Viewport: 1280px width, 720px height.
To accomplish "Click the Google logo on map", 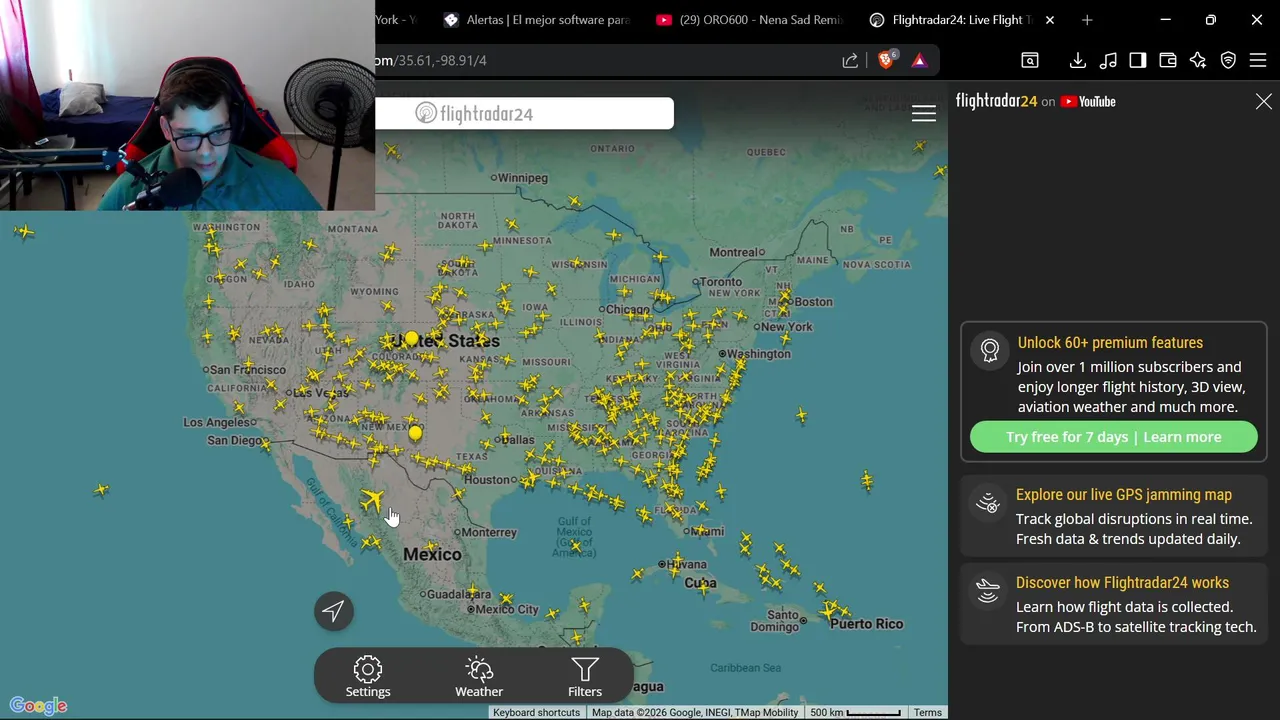I will point(38,706).
